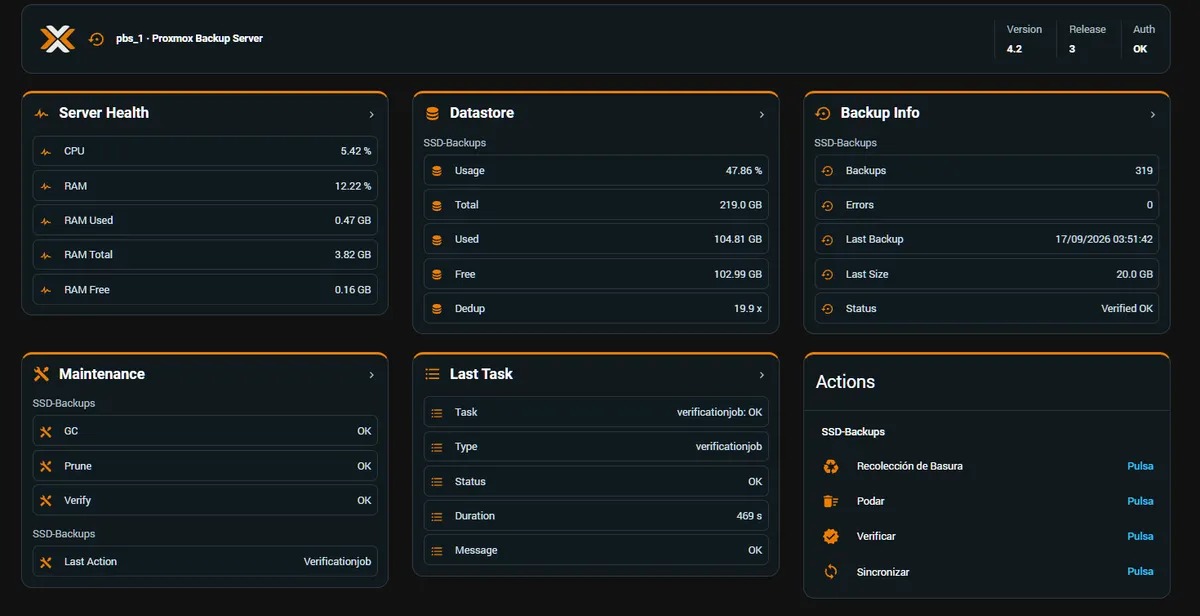Click the RAM 12.22 % value
Image resolution: width=1200 pixels, height=616 pixels.
[x=353, y=186]
